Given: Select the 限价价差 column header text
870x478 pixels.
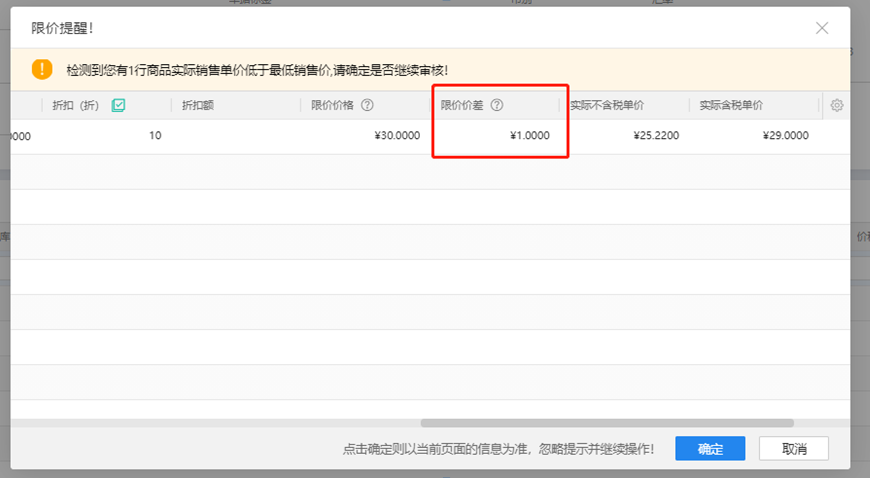Looking at the screenshot, I should [x=462, y=105].
